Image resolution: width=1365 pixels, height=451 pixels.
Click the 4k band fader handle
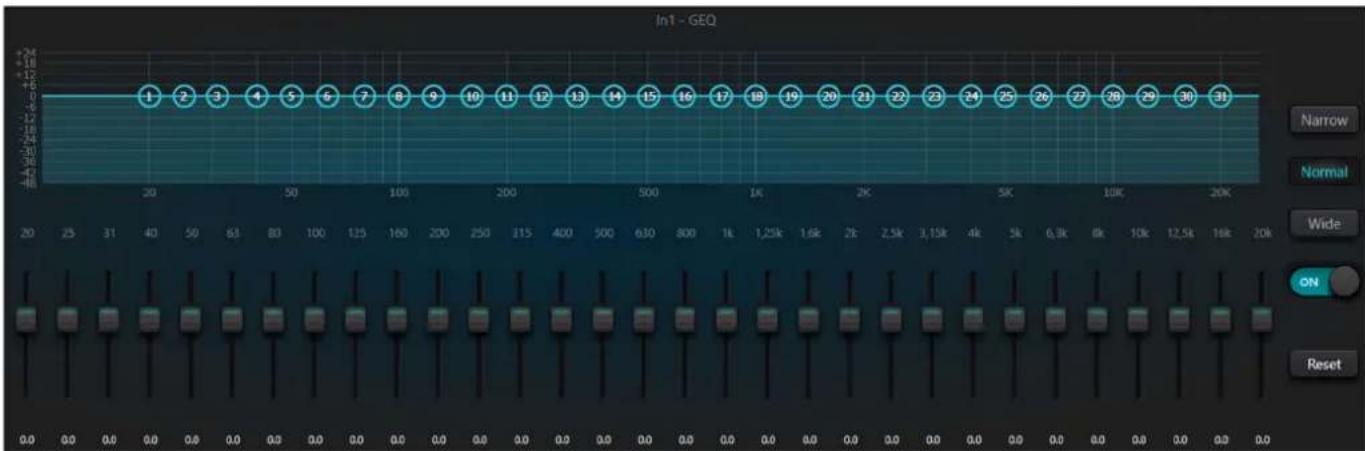click(x=973, y=320)
